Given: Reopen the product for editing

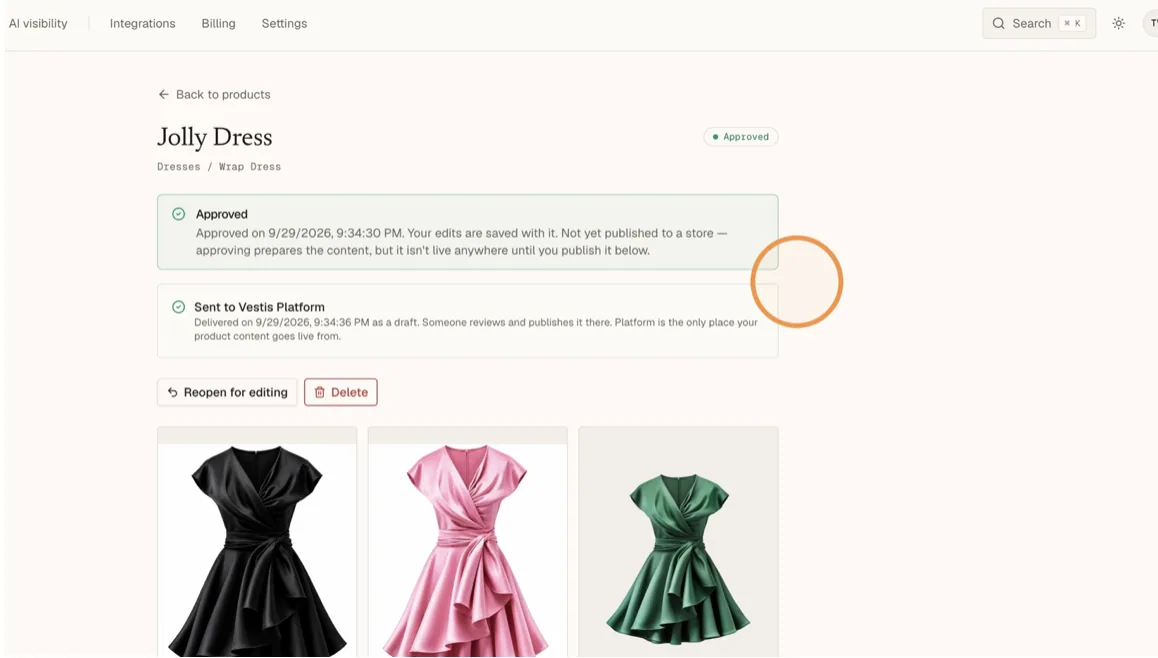Looking at the screenshot, I should [227, 392].
